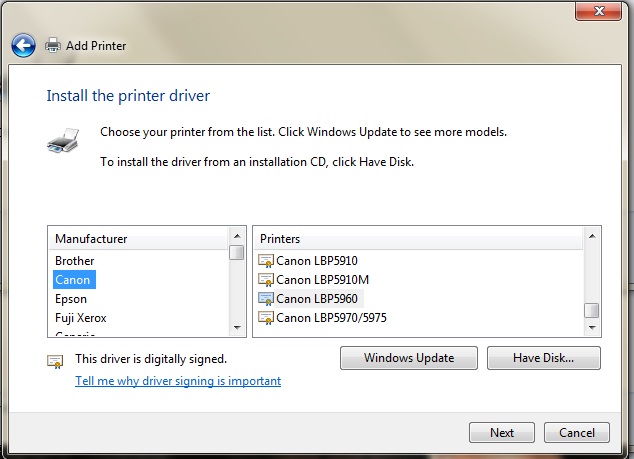Click the Windows Update button
Viewport: 634px width, 459px height.
point(409,358)
